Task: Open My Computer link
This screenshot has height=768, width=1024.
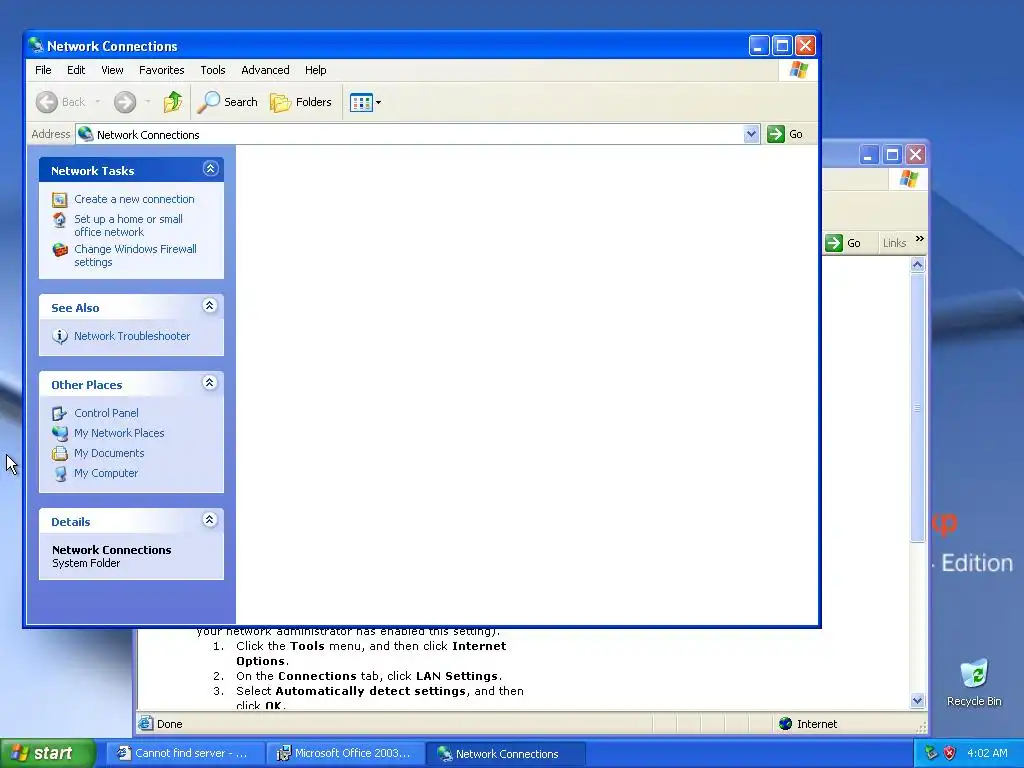Action: point(106,473)
